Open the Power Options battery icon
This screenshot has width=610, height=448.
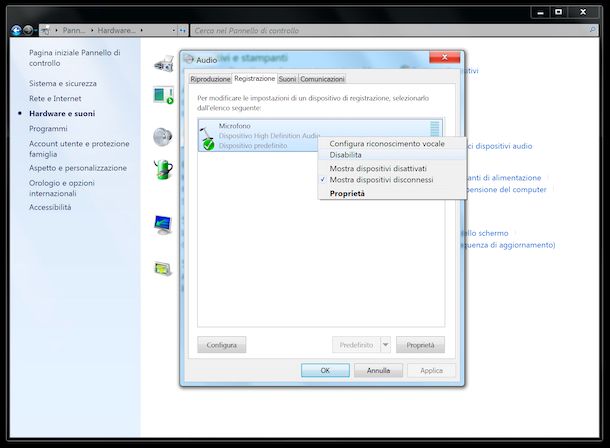pyautogui.click(x=163, y=170)
